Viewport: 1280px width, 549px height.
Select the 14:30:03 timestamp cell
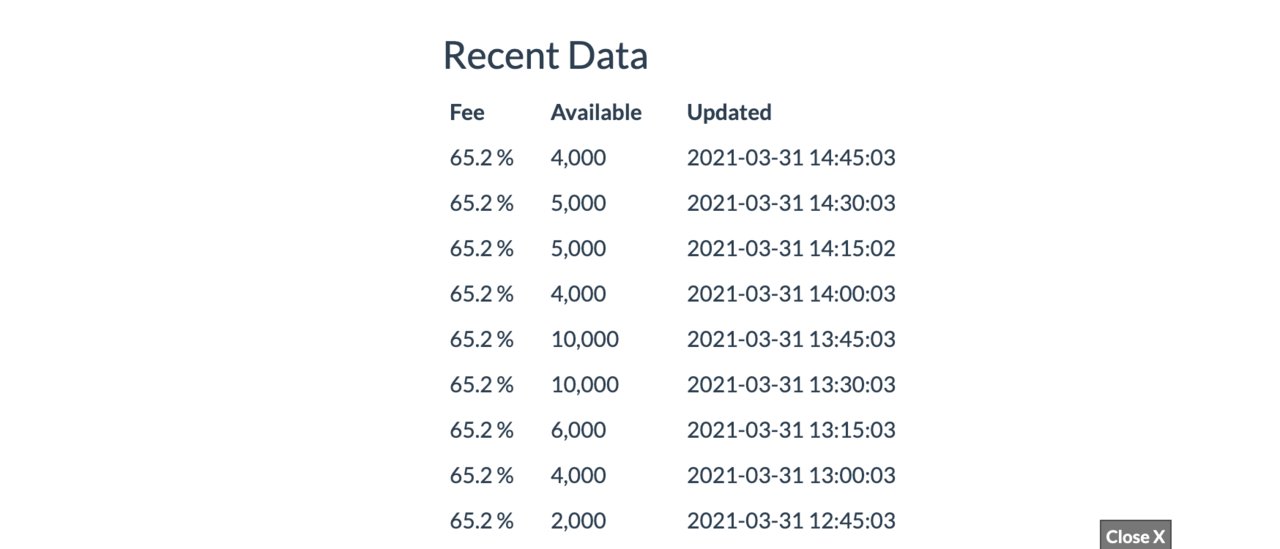pyautogui.click(x=791, y=203)
